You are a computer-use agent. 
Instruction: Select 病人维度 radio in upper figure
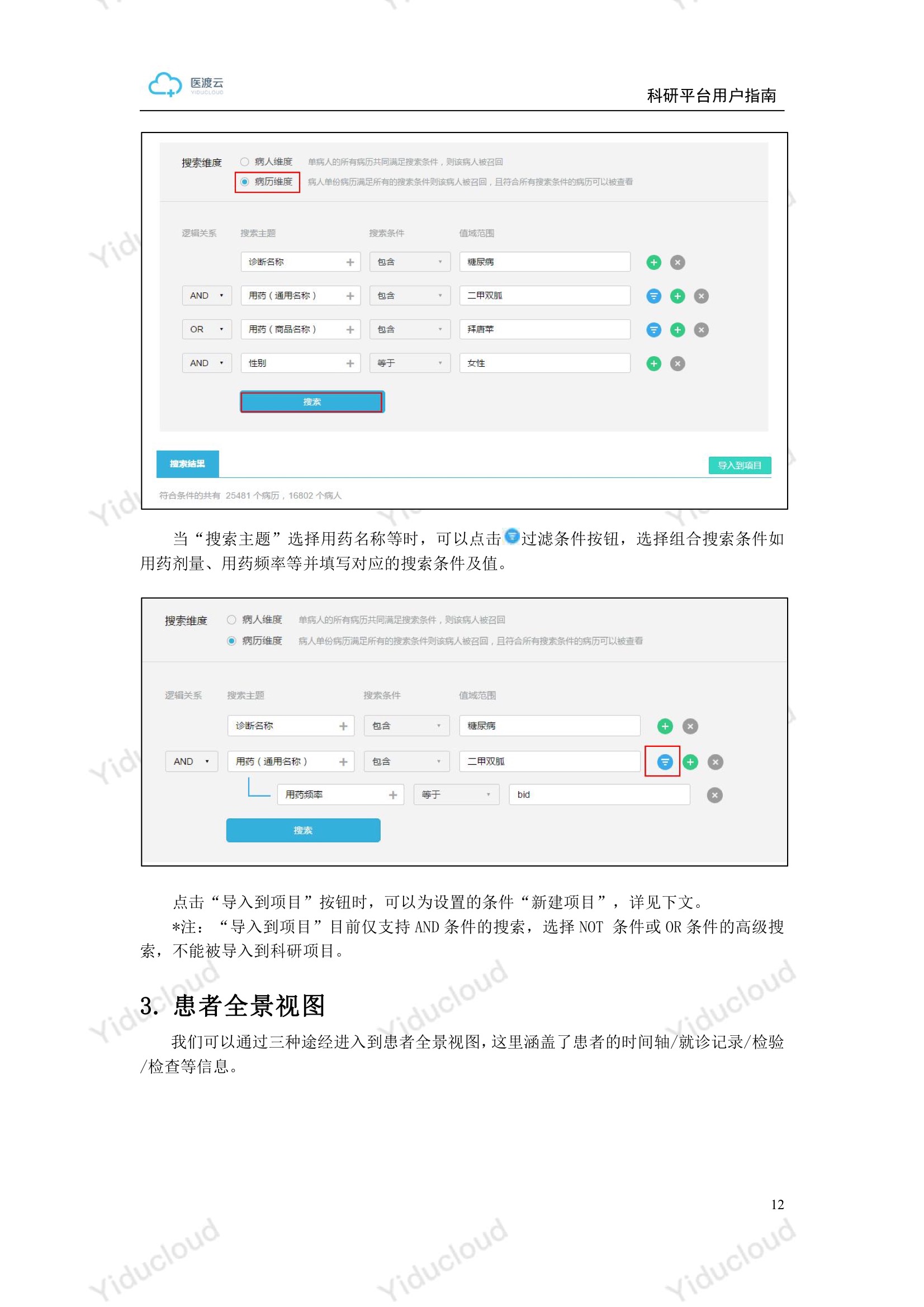pos(244,162)
